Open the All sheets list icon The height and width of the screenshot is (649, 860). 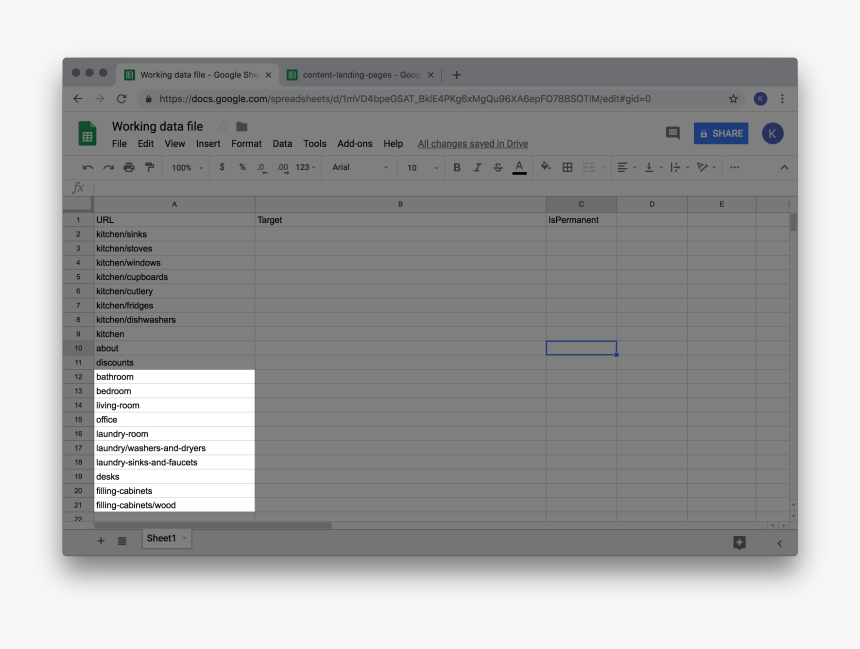click(x=122, y=541)
